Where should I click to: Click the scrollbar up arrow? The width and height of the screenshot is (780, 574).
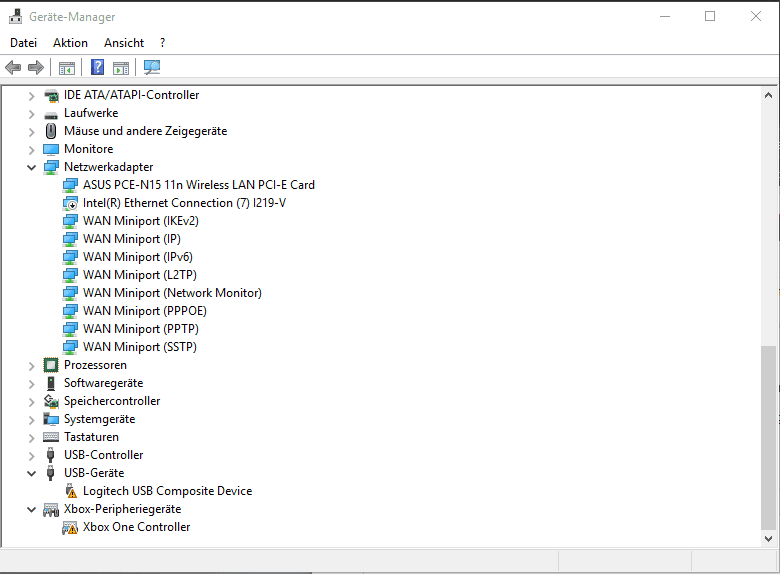click(x=769, y=95)
